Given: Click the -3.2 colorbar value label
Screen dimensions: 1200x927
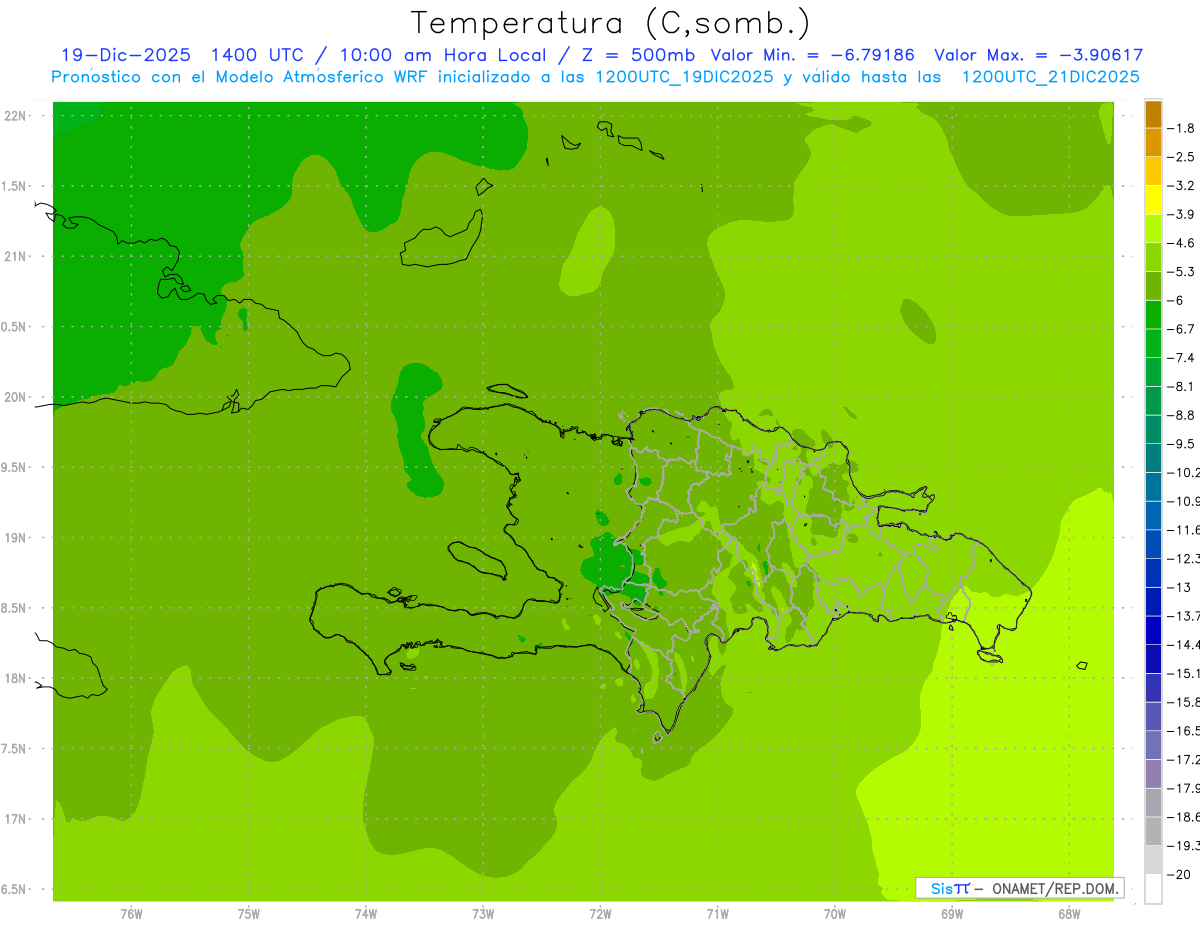Looking at the screenshot, I should tap(1182, 186).
